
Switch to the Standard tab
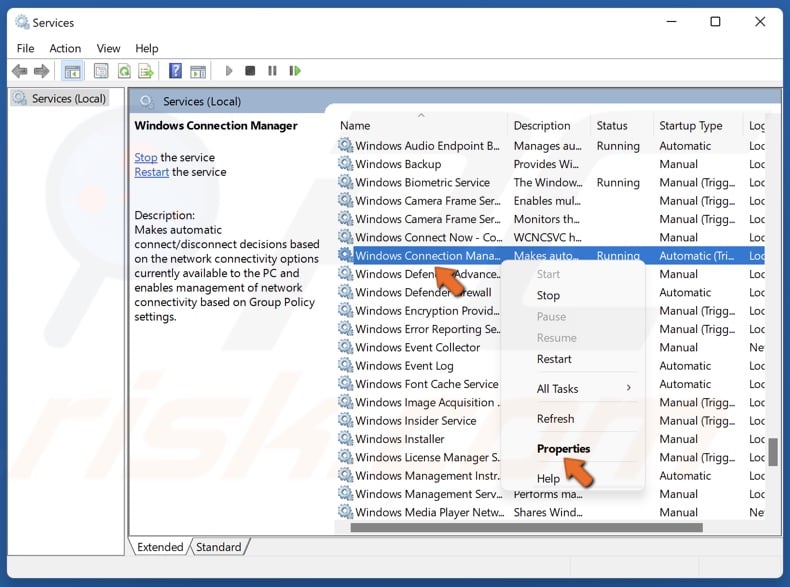218,547
